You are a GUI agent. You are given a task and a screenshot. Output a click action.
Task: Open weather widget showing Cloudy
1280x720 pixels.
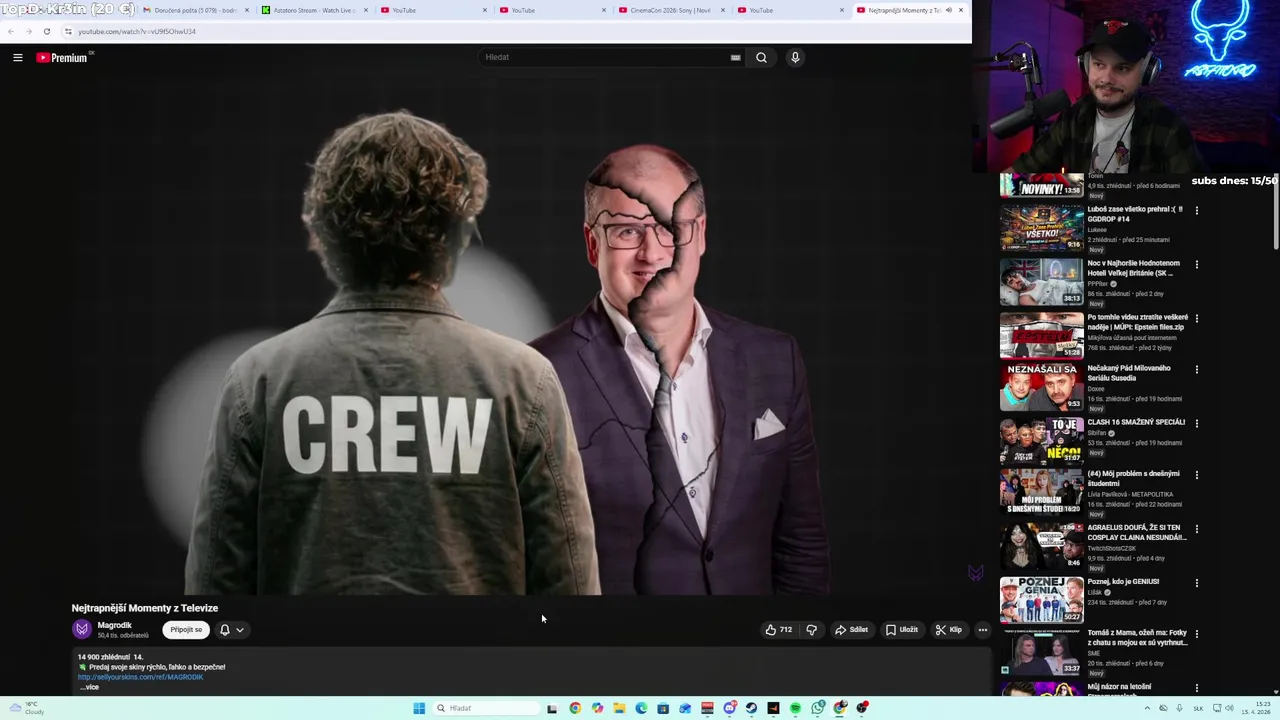(x=28, y=708)
